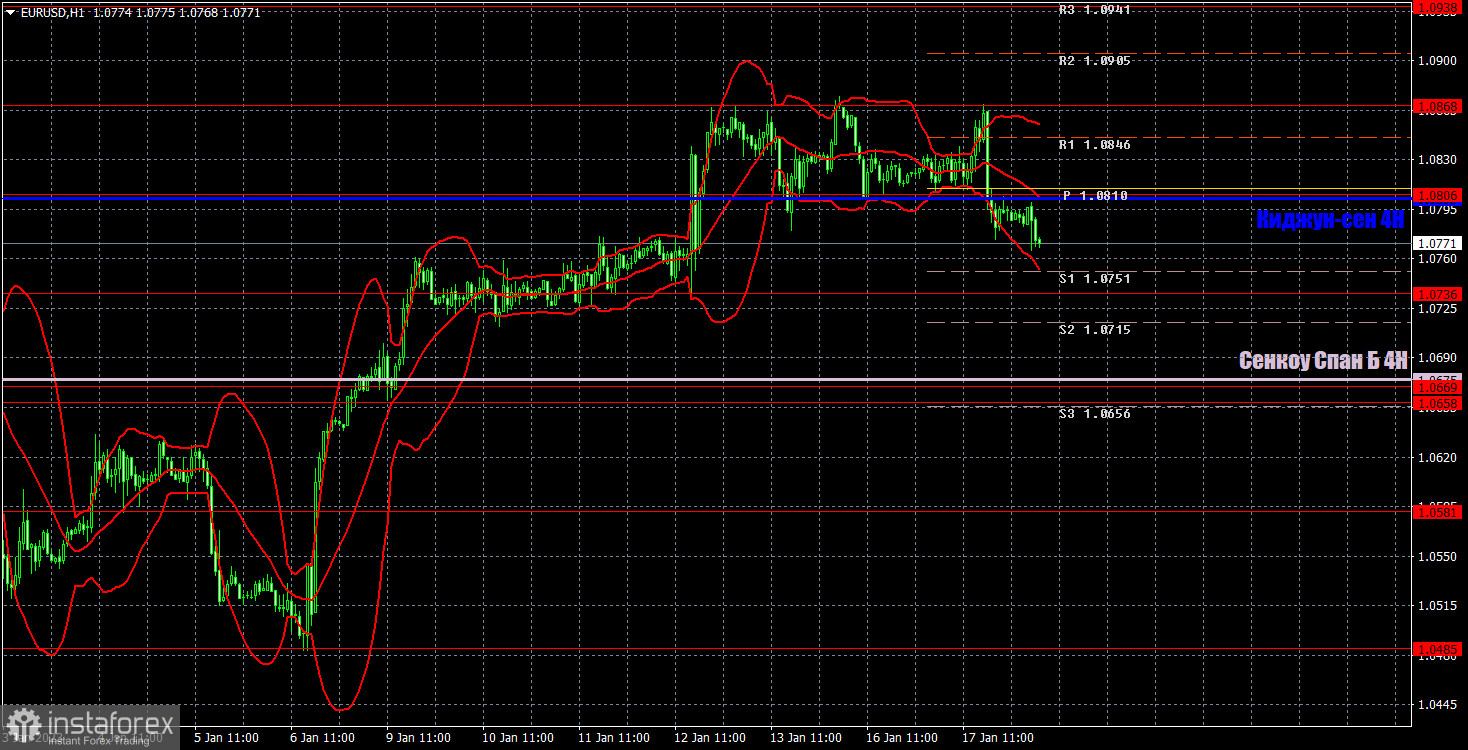The image size is (1468, 750).
Task: Click the P 1.0810 pivot point label
Action: pyautogui.click(x=1095, y=196)
